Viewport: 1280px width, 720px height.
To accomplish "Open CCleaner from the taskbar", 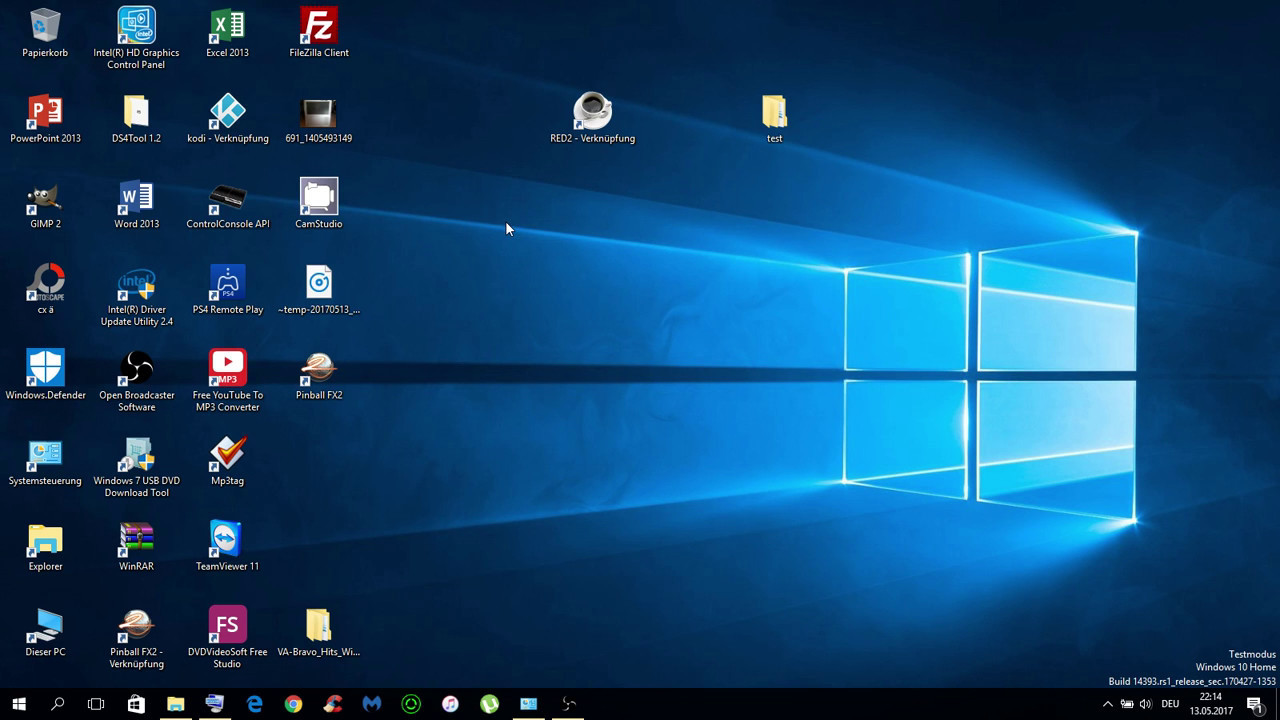I will point(332,704).
